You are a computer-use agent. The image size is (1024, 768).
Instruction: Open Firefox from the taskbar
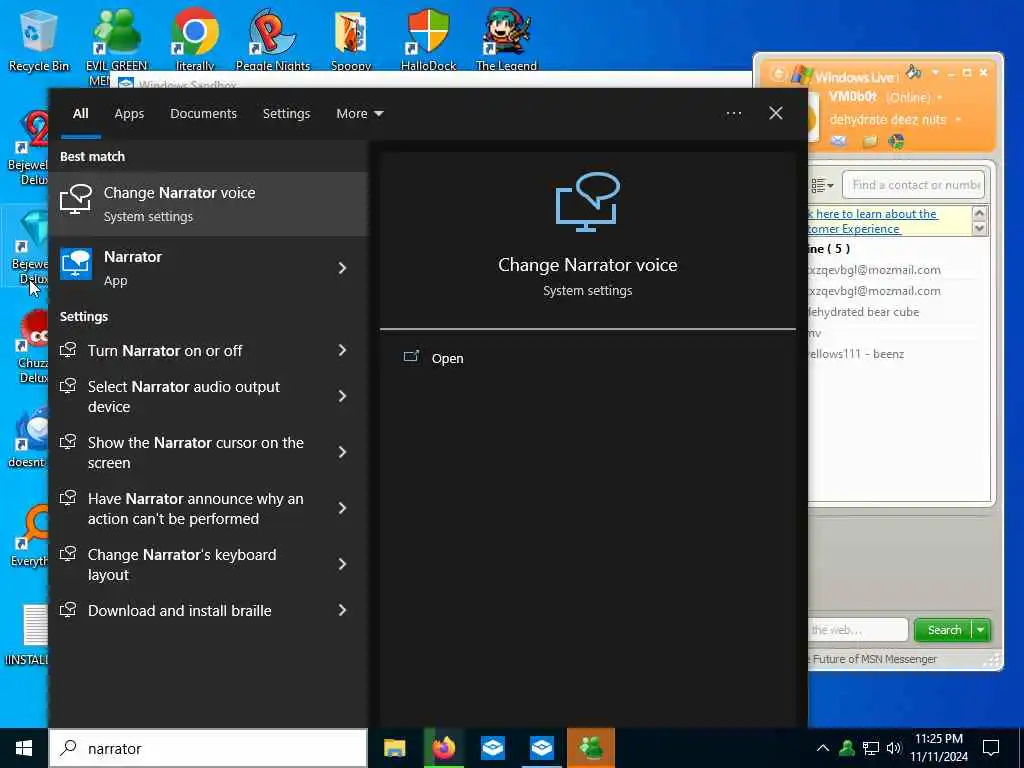[x=443, y=748]
